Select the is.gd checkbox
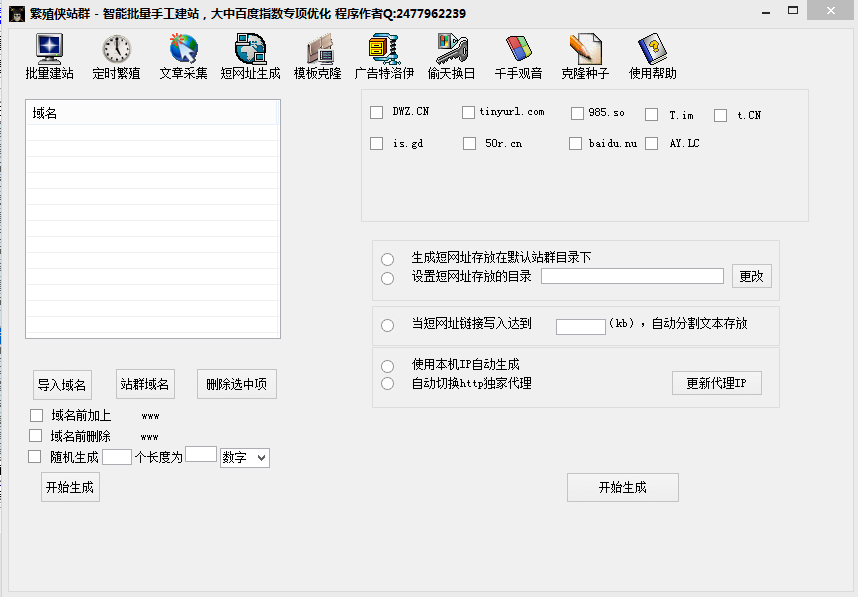Viewport: 858px width, 597px height. [376, 143]
